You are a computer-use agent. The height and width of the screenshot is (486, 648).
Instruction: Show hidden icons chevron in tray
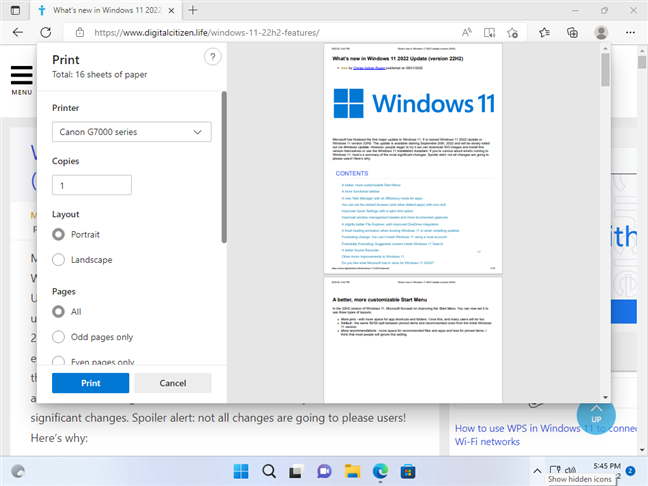coord(537,470)
